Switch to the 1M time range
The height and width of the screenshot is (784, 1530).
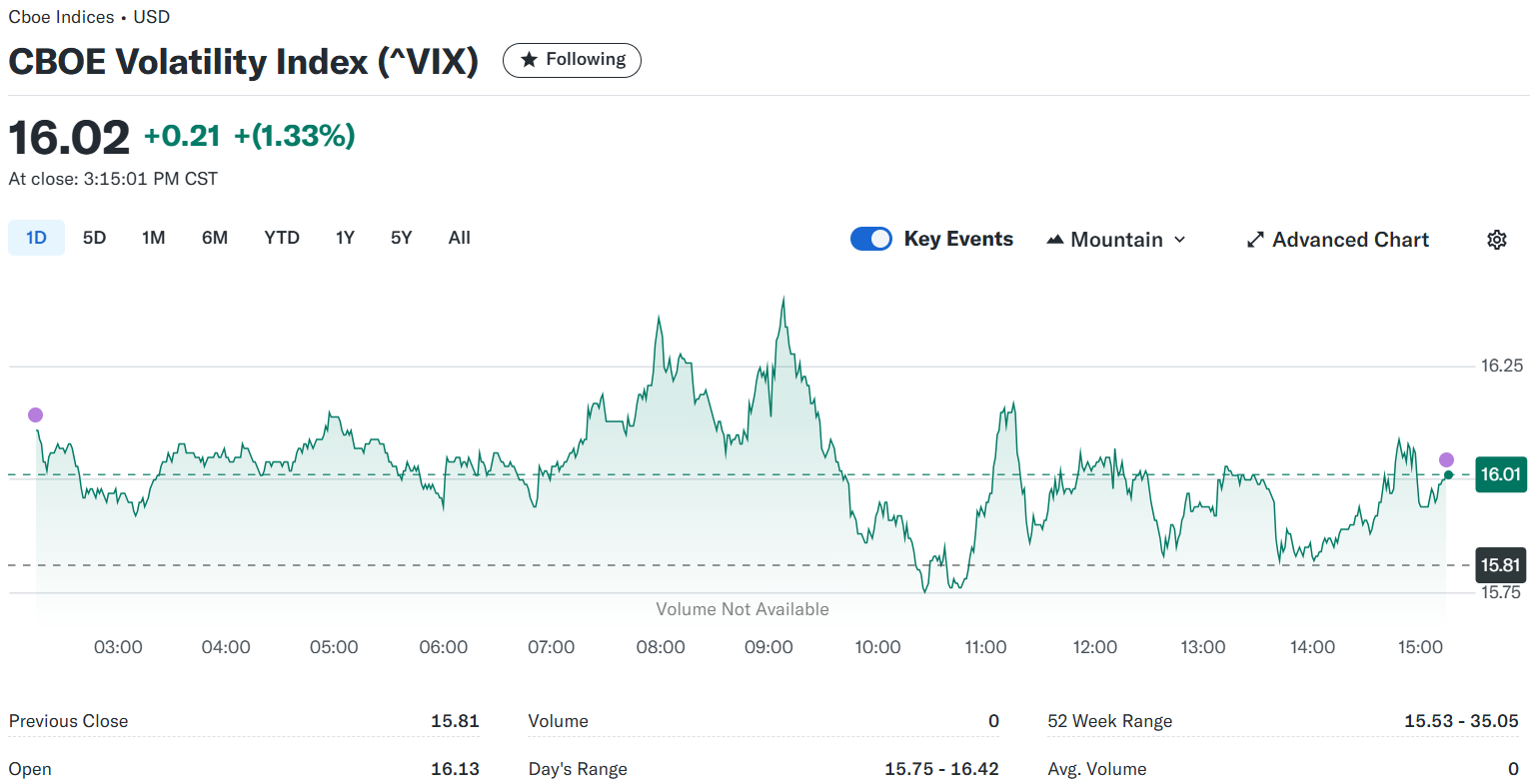coord(153,238)
